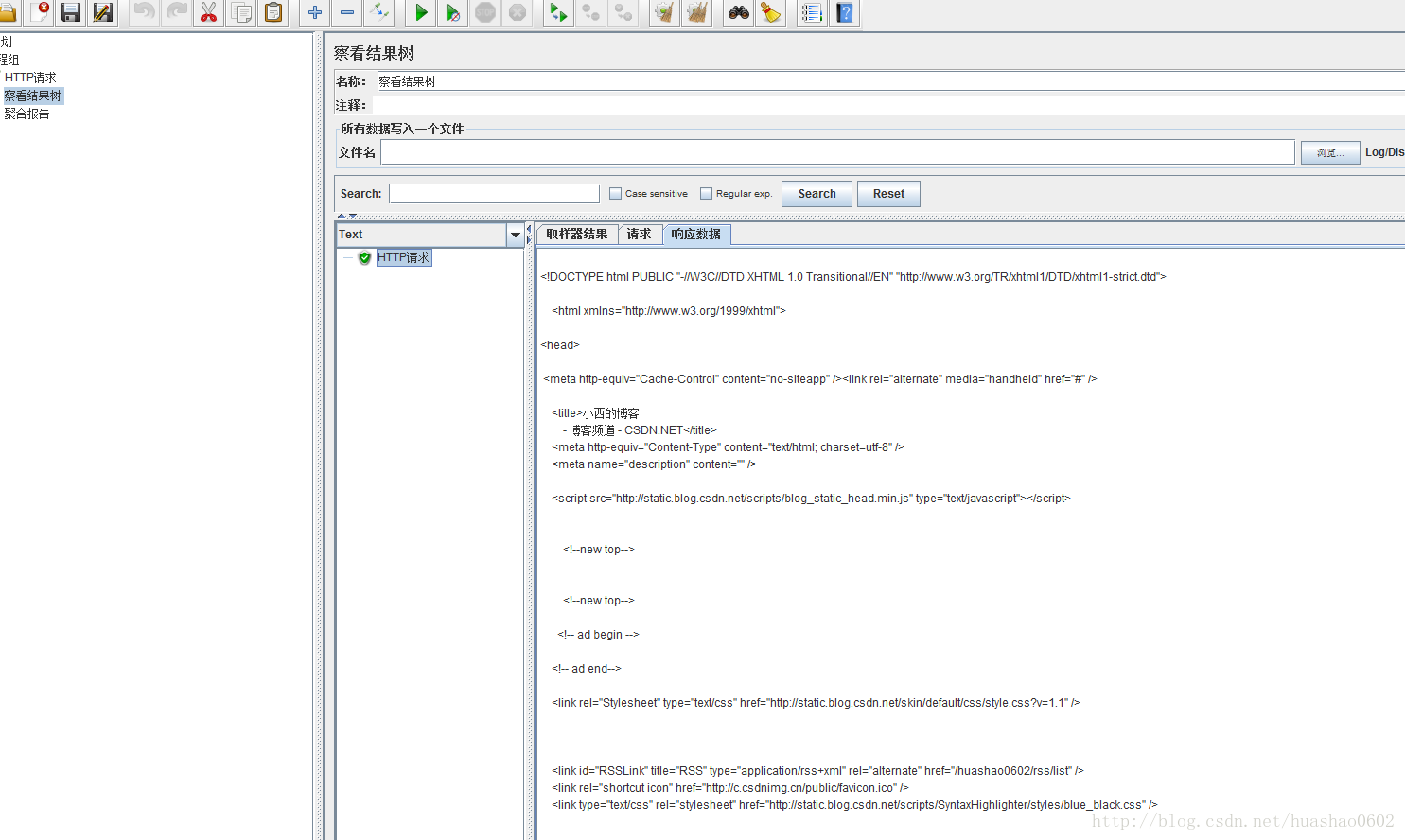
Task: Click the RSSLink line in response
Action: pyautogui.click(x=818, y=771)
